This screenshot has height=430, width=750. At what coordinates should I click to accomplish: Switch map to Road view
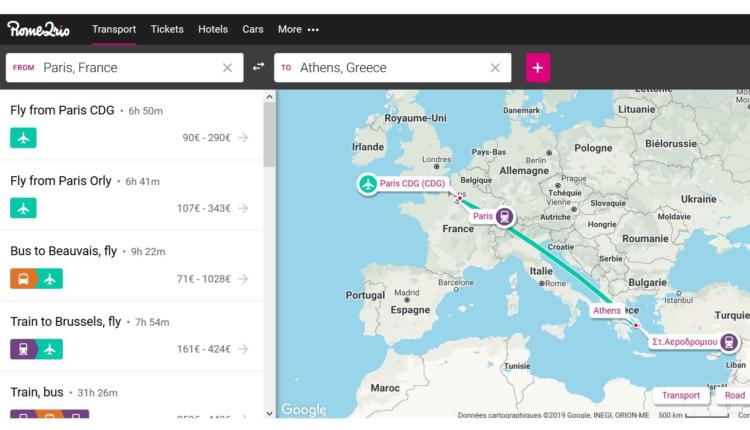pos(734,396)
